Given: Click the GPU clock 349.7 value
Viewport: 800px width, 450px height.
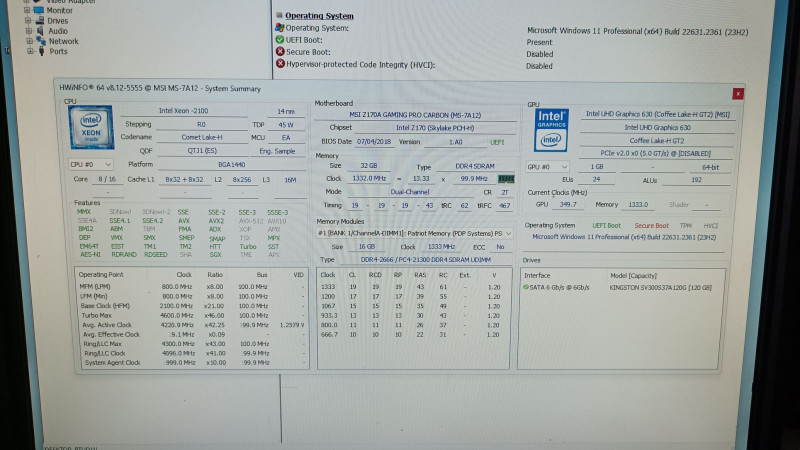Looking at the screenshot, I should click(x=568, y=205).
